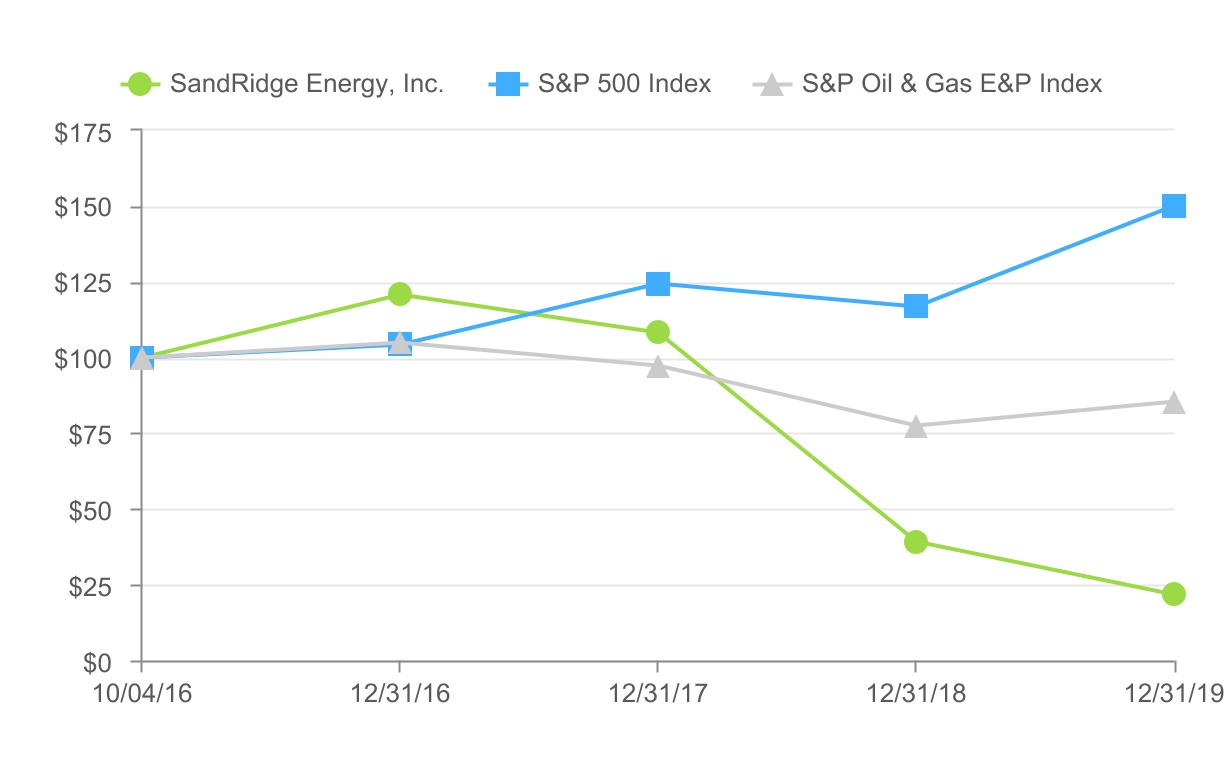
Task: Select the gray triangle point at 12/31/19
Action: (x=1174, y=403)
